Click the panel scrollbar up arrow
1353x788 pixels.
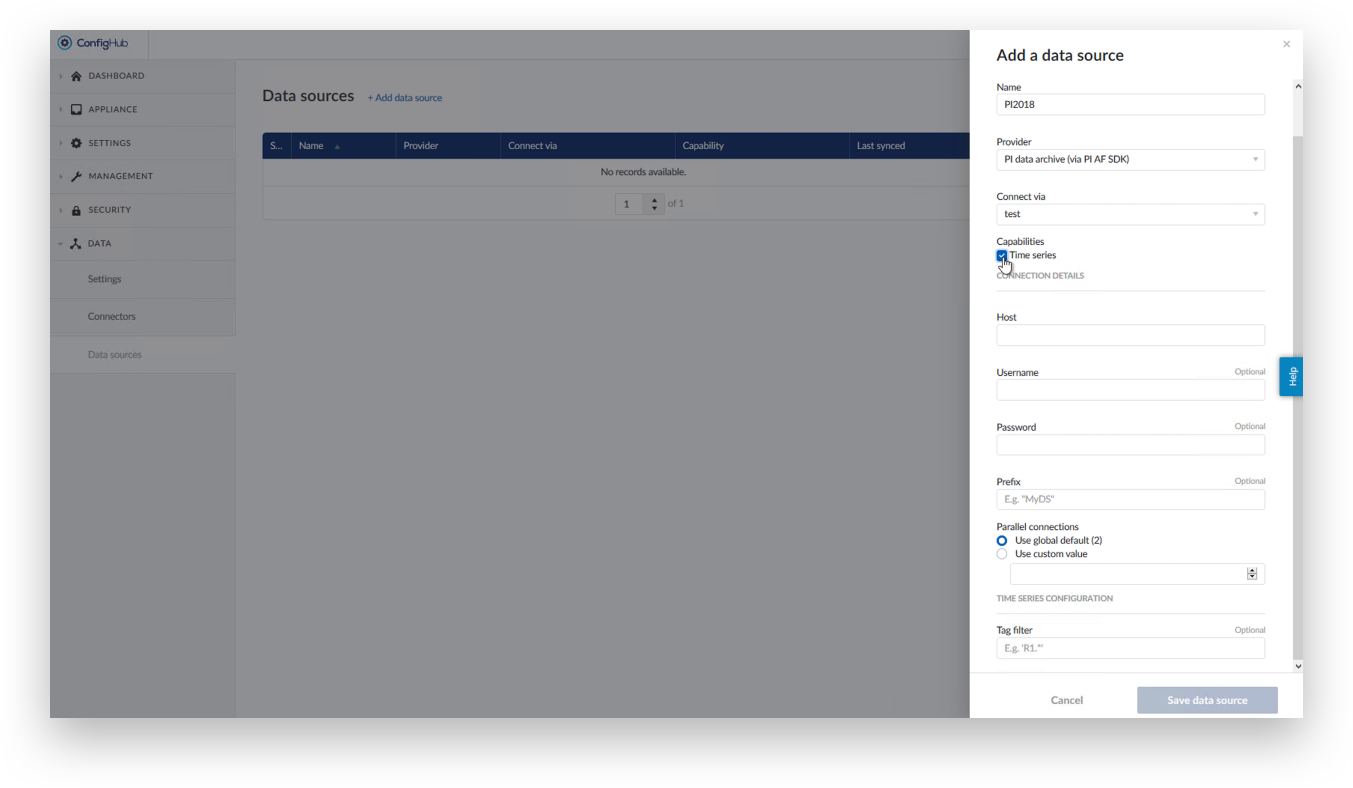1298,86
